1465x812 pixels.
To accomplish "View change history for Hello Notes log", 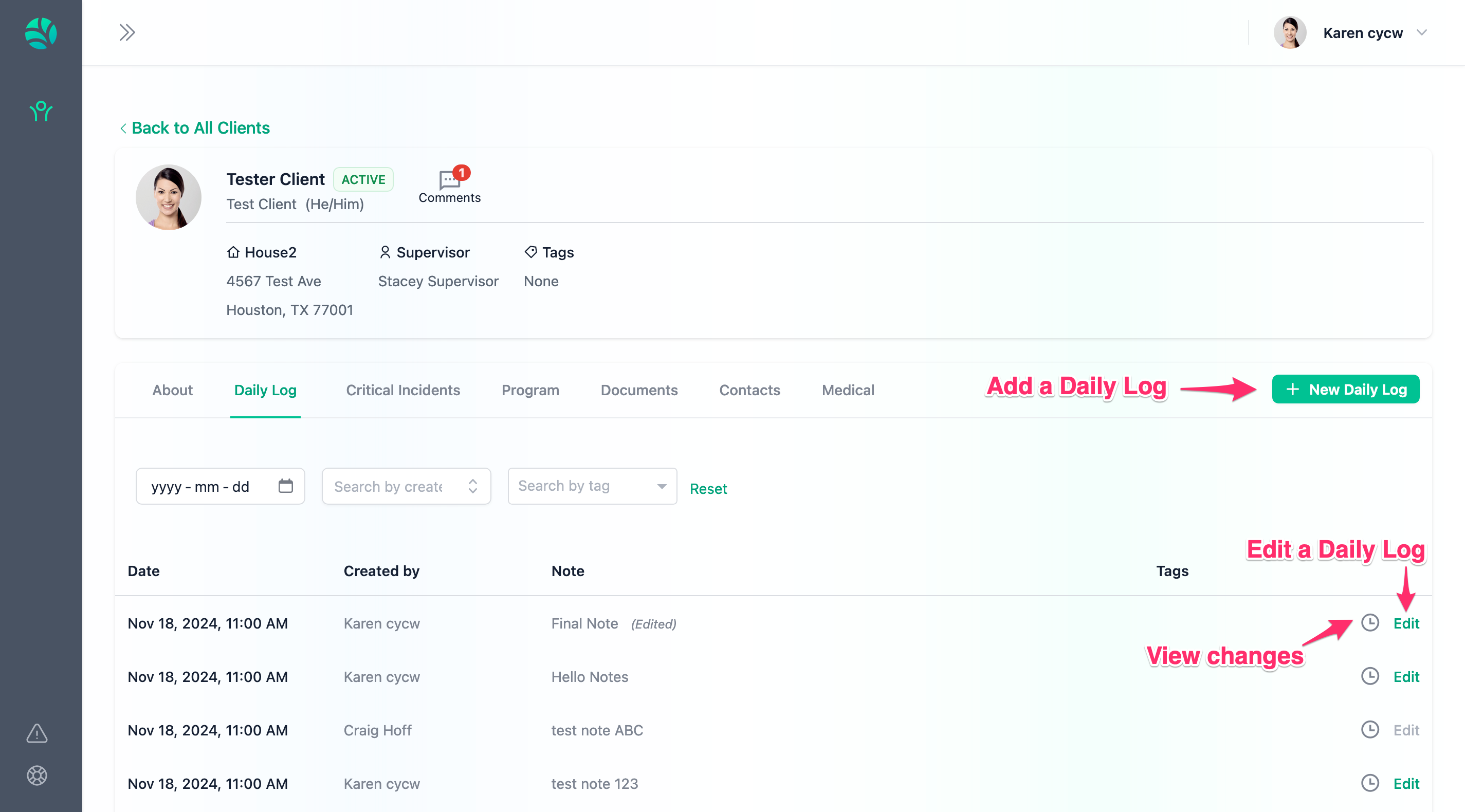I will click(1369, 676).
